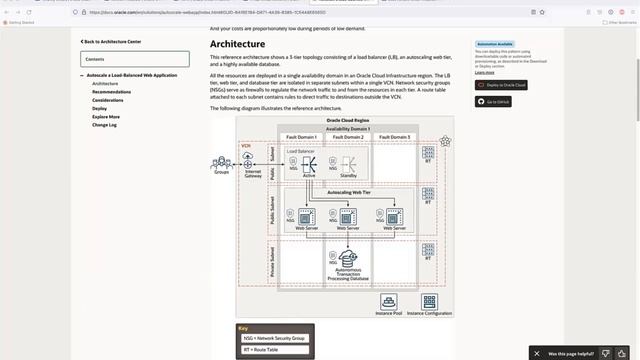The height and width of the screenshot is (360, 640).
Task: Click the Automation Available badge
Action: (x=495, y=44)
